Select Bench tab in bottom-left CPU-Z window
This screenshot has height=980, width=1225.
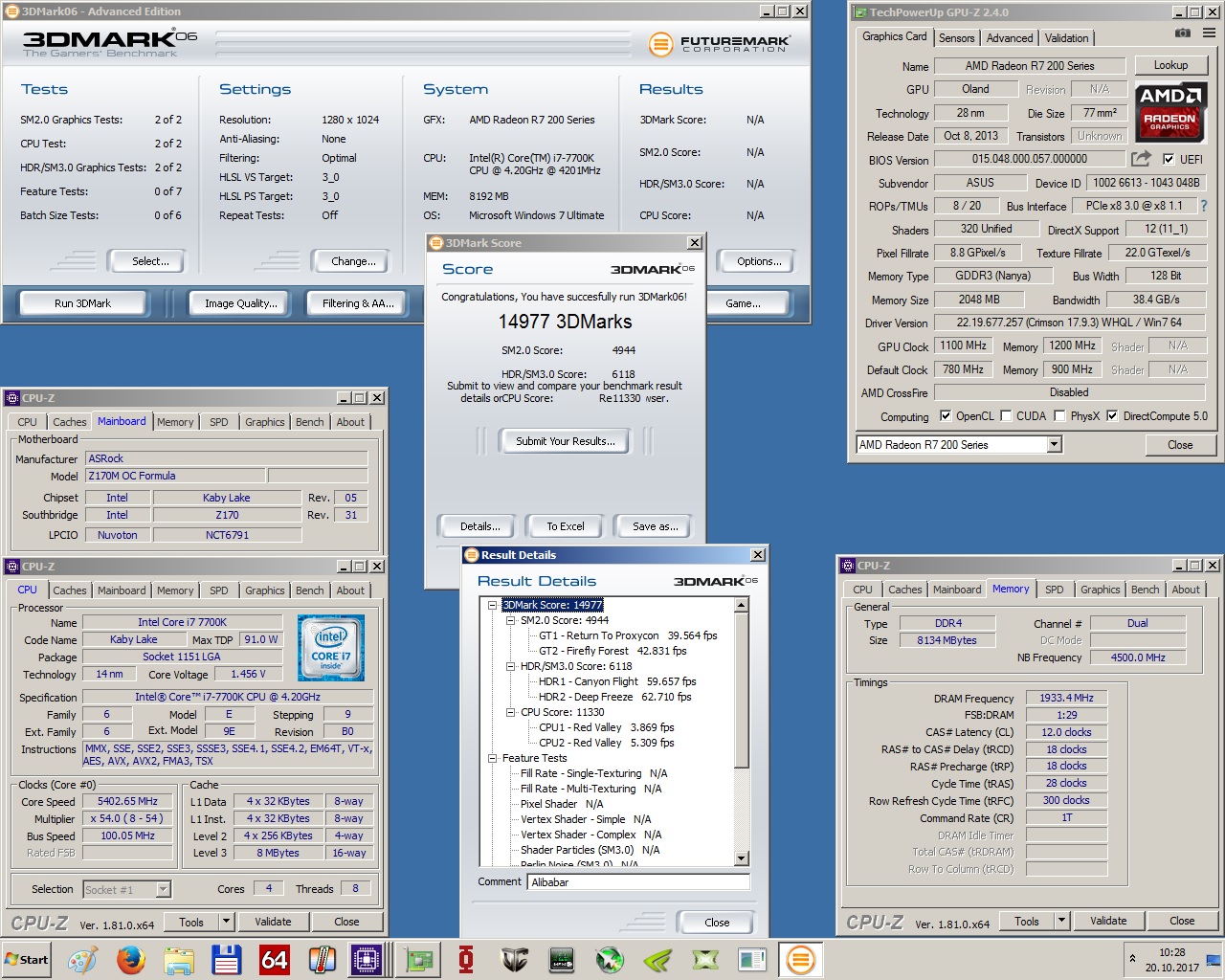point(309,590)
